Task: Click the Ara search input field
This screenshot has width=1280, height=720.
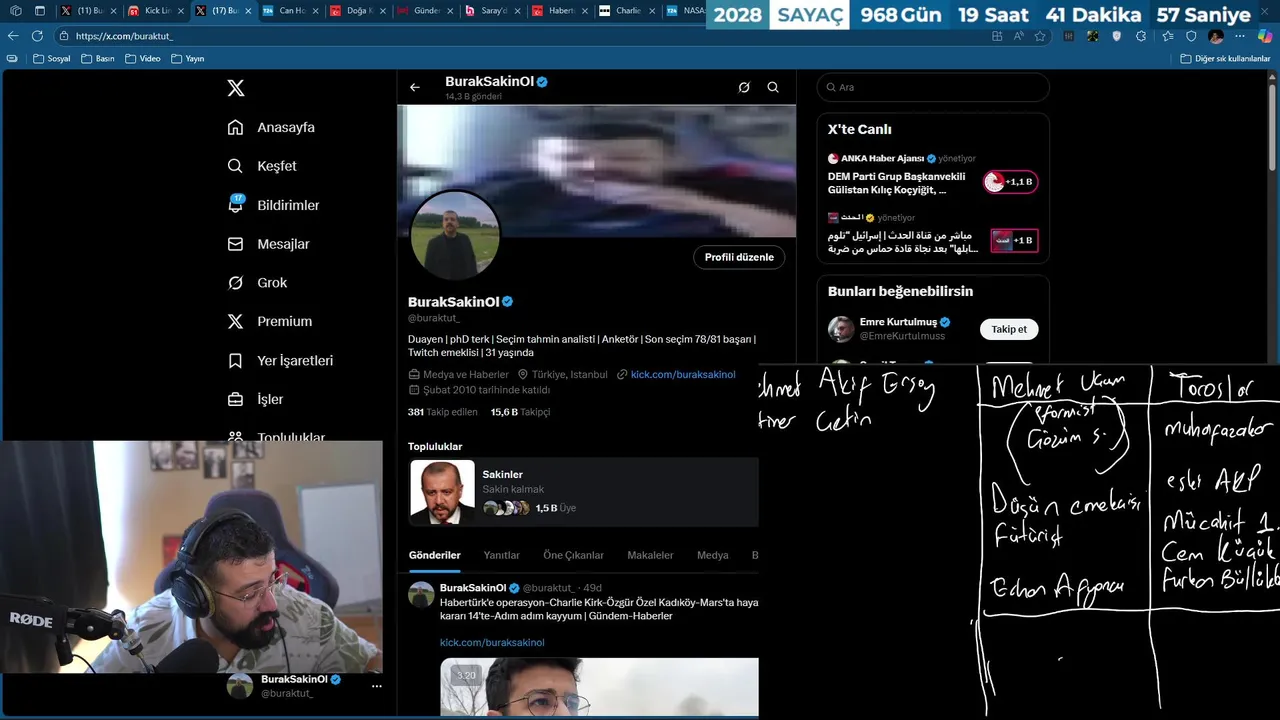Action: point(933,87)
